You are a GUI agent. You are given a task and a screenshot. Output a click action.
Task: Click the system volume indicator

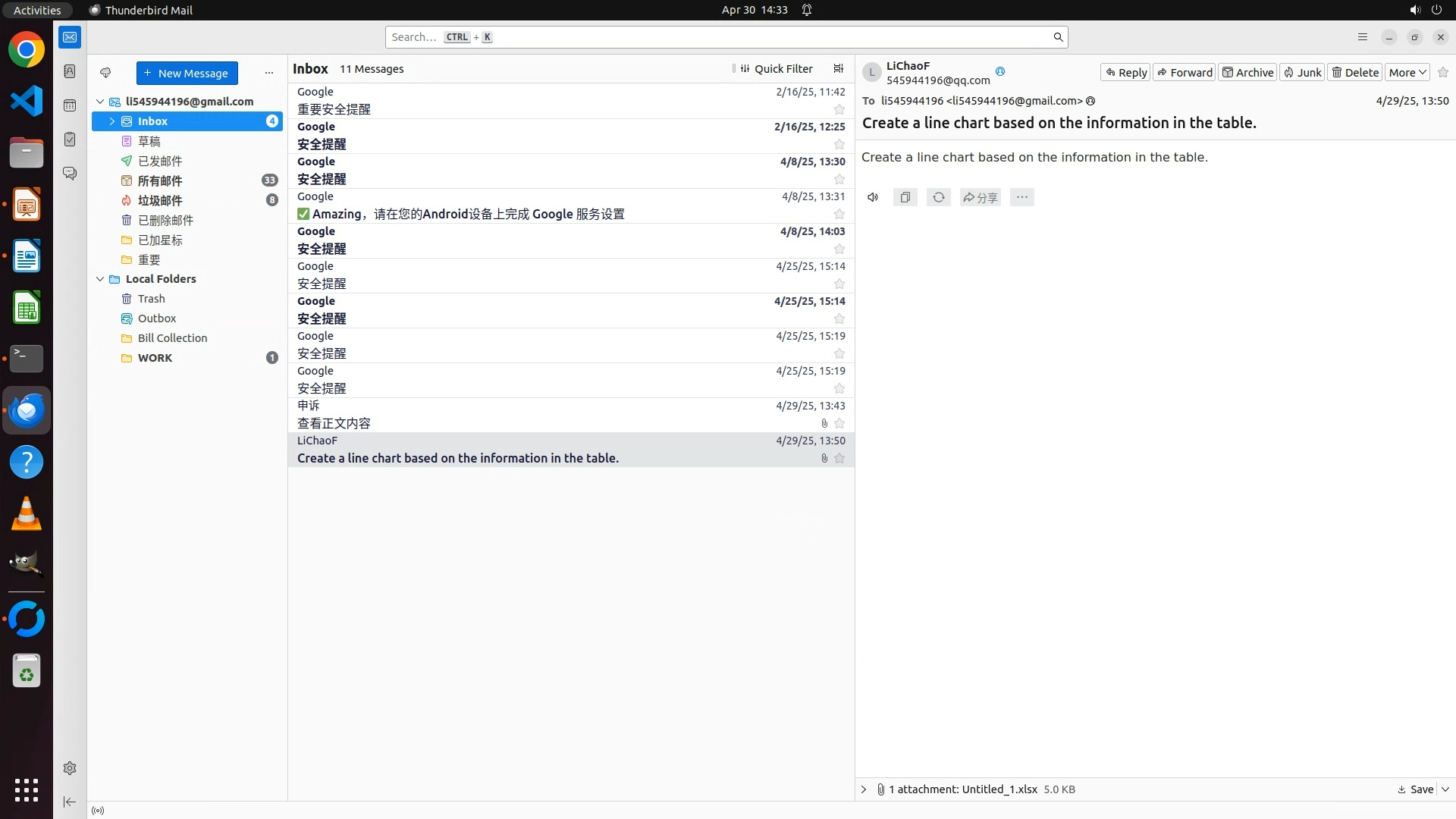click(x=1415, y=10)
